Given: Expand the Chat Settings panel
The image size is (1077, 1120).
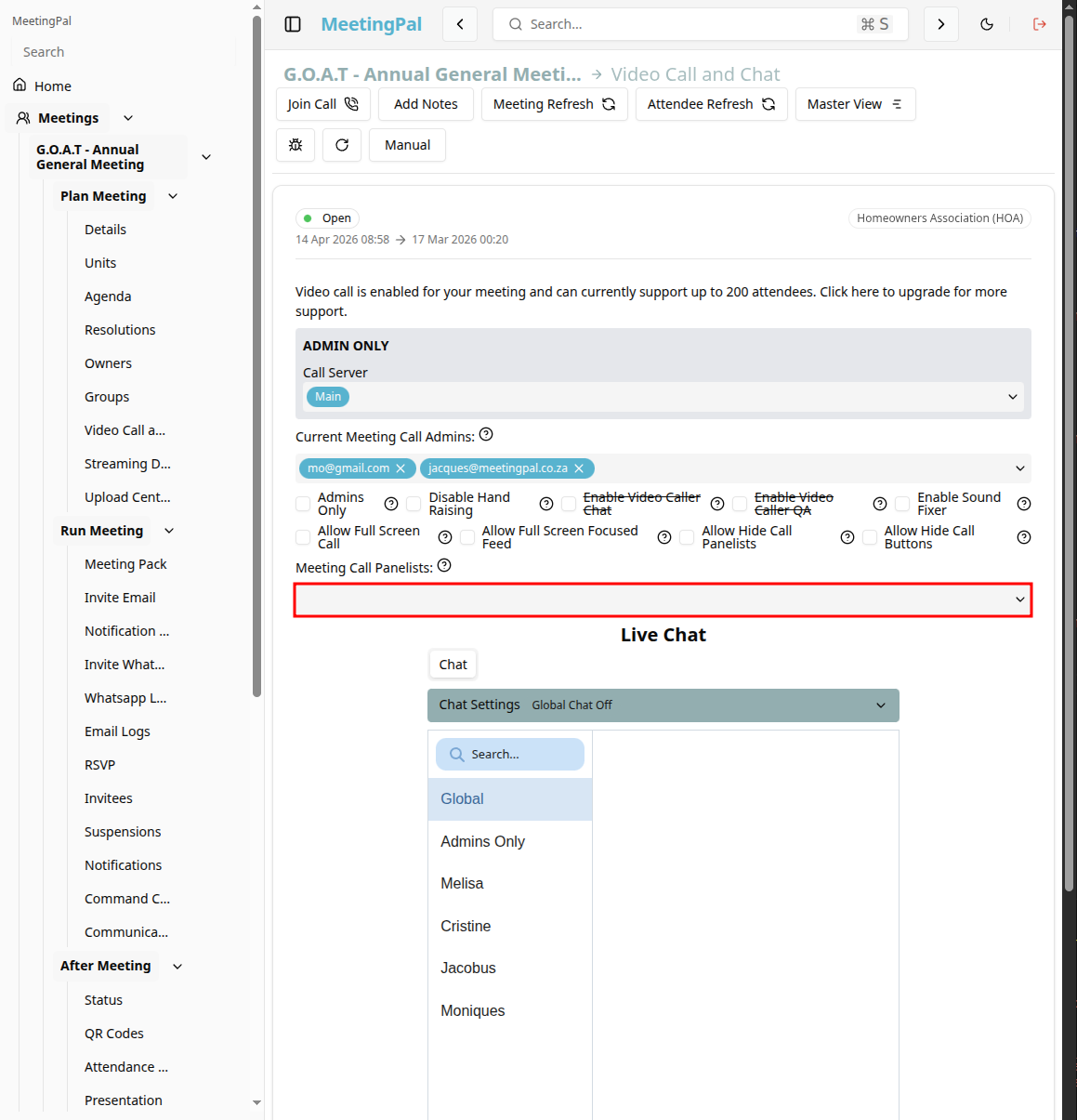Looking at the screenshot, I should [663, 705].
